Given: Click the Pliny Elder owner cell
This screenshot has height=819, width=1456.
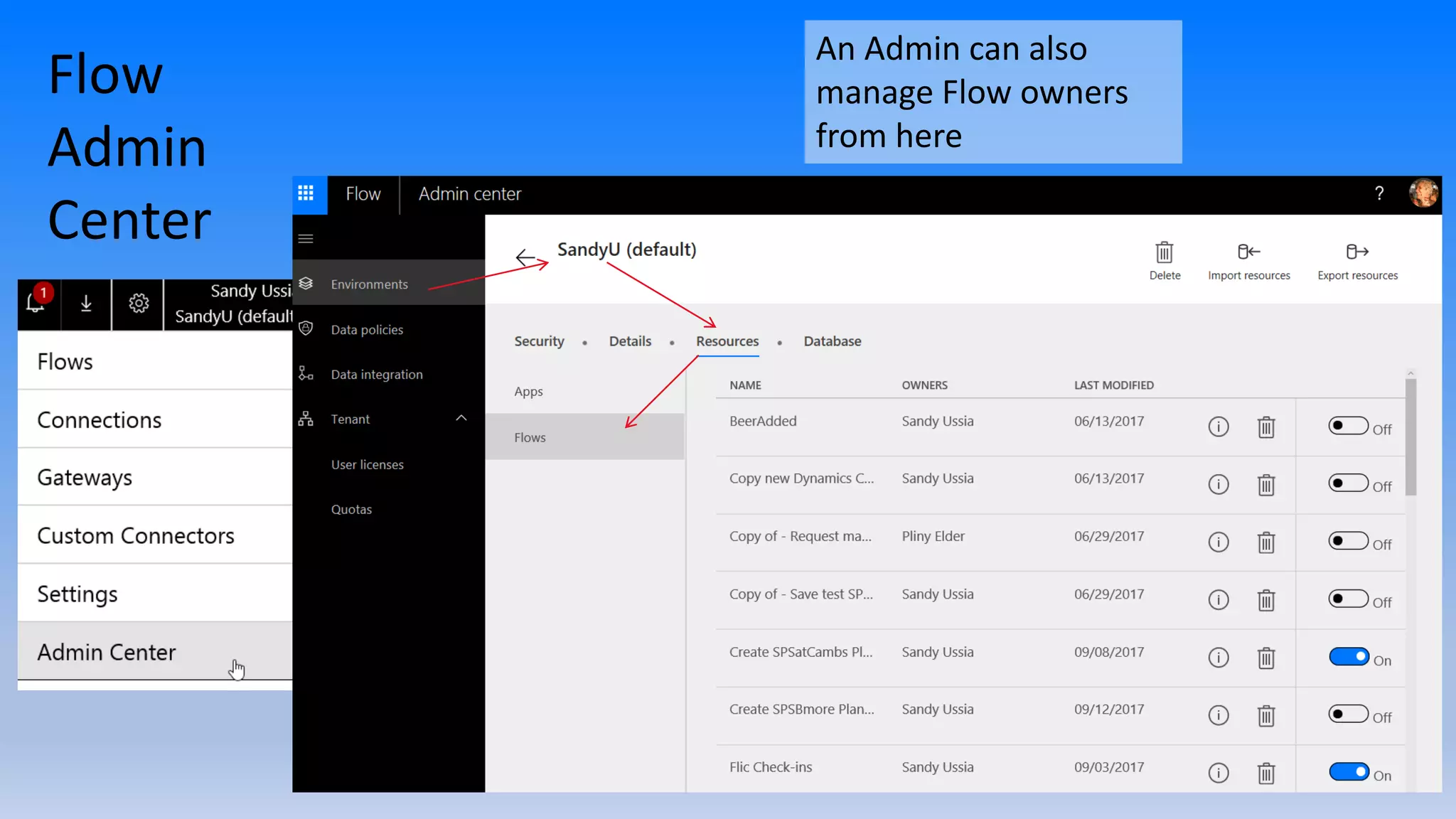Looking at the screenshot, I should point(933,536).
